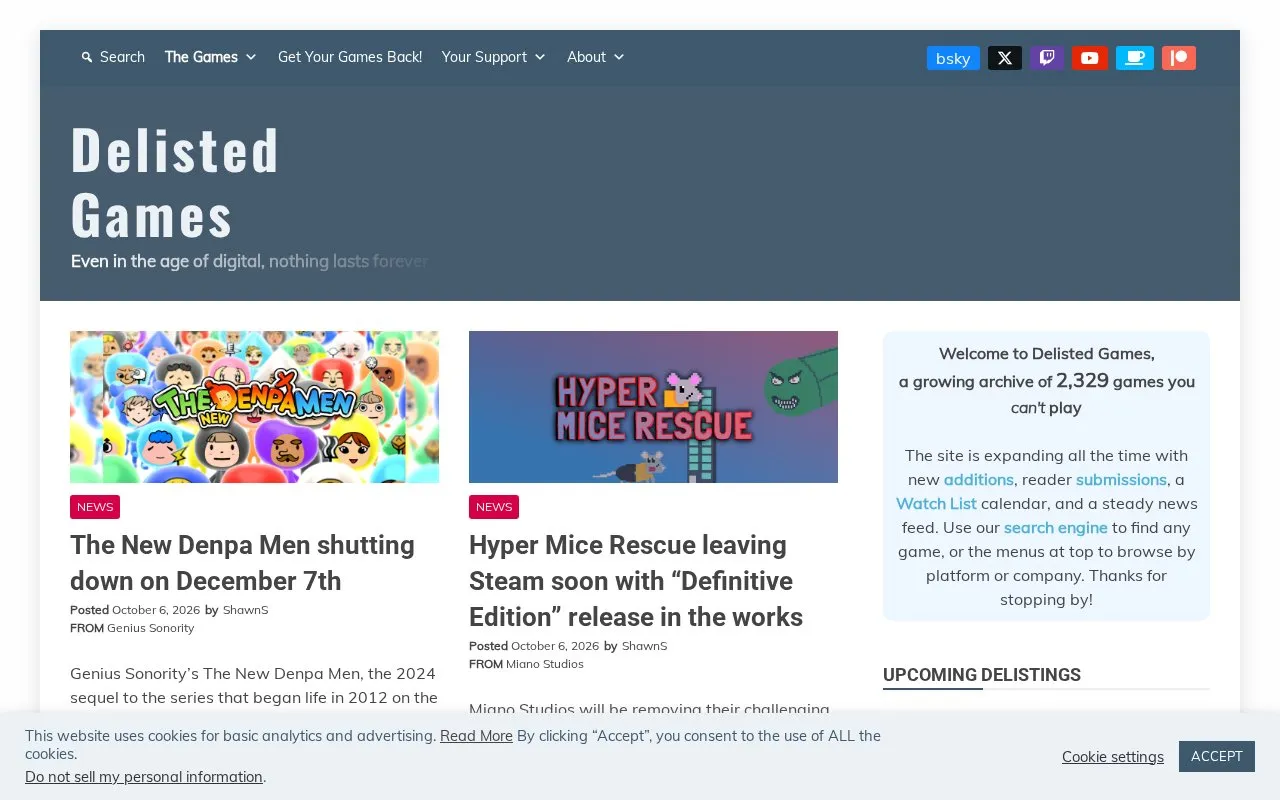Expand The Games dropdown menu
The width and height of the screenshot is (1280, 800).
(x=211, y=57)
